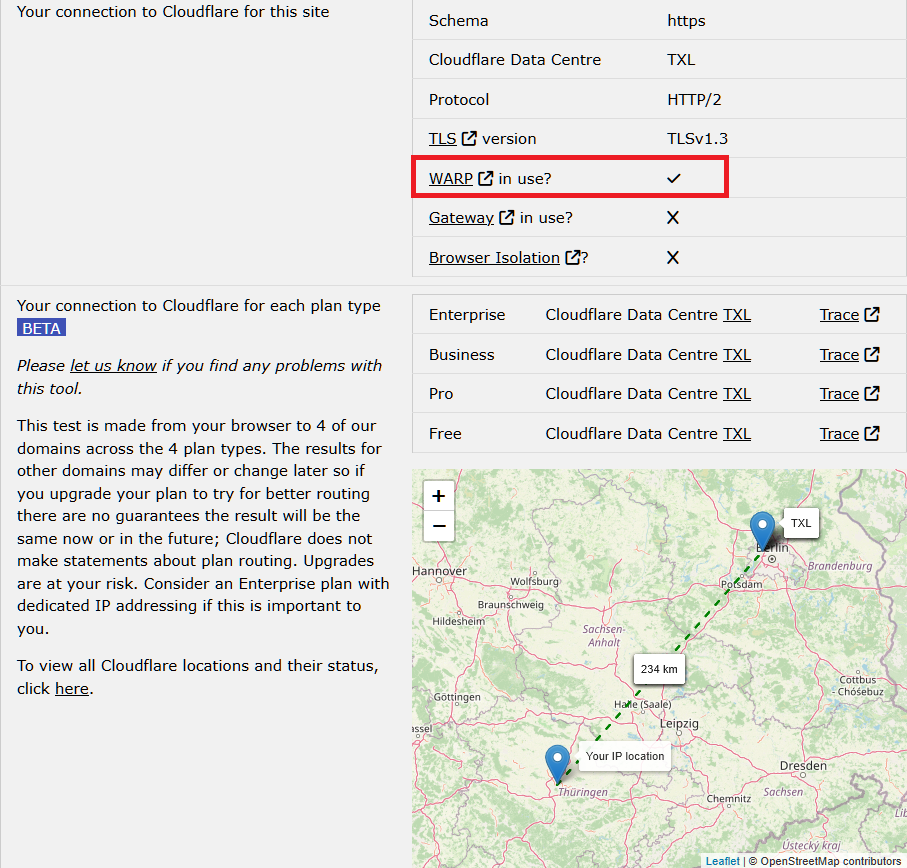Click the Your IP location map pin
The width and height of the screenshot is (907, 868).
pos(558,764)
